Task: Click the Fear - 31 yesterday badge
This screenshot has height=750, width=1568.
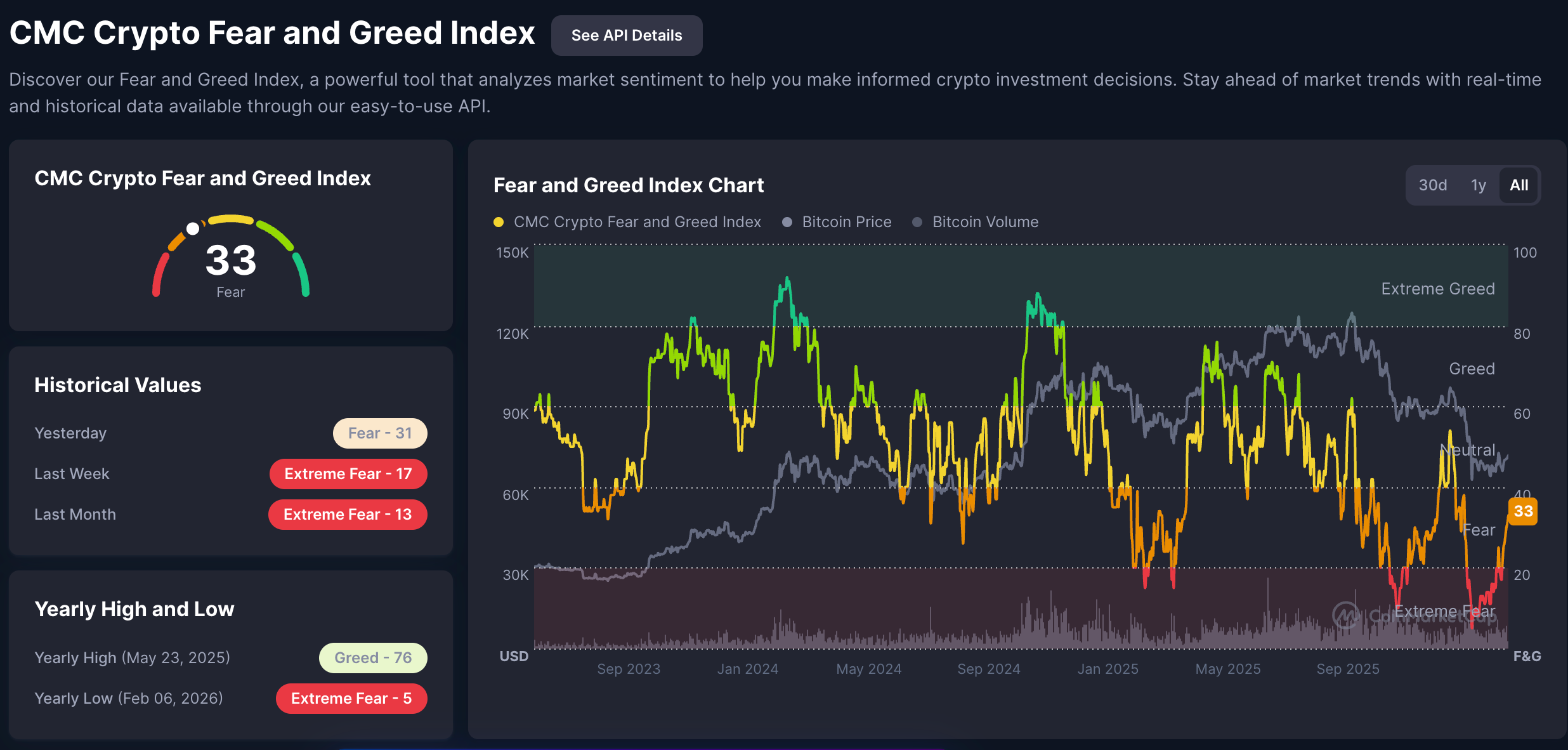Action: (x=379, y=433)
